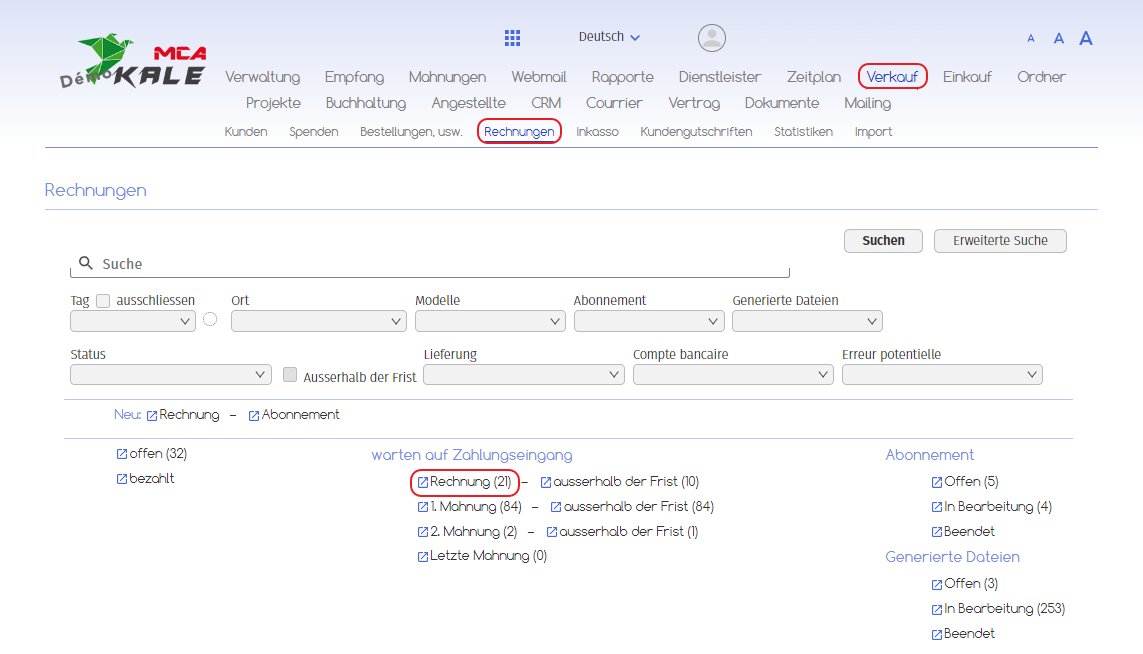This screenshot has height=654, width=1143.
Task: Expand the Compte bancaire dropdown
Action: pos(733,375)
